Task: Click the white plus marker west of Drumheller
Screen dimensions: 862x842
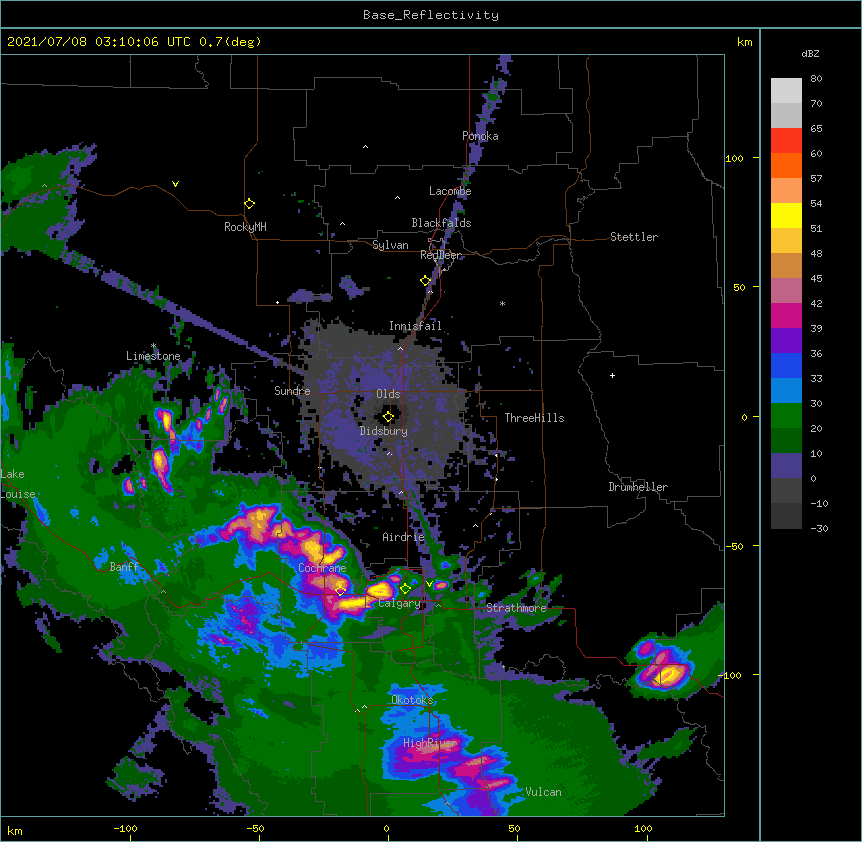Action: [612, 375]
